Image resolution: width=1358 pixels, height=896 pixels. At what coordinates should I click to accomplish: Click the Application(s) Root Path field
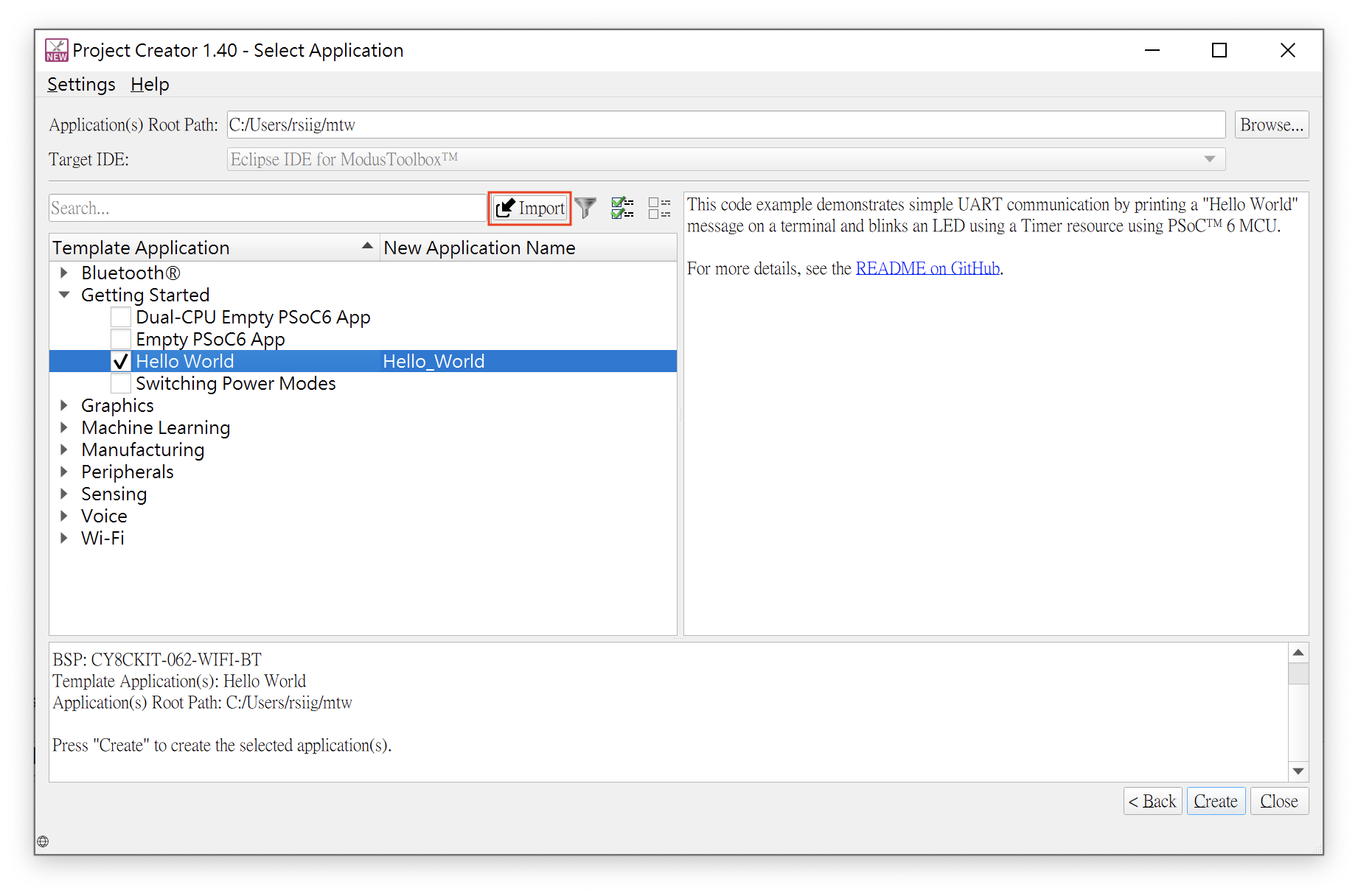pos(726,125)
